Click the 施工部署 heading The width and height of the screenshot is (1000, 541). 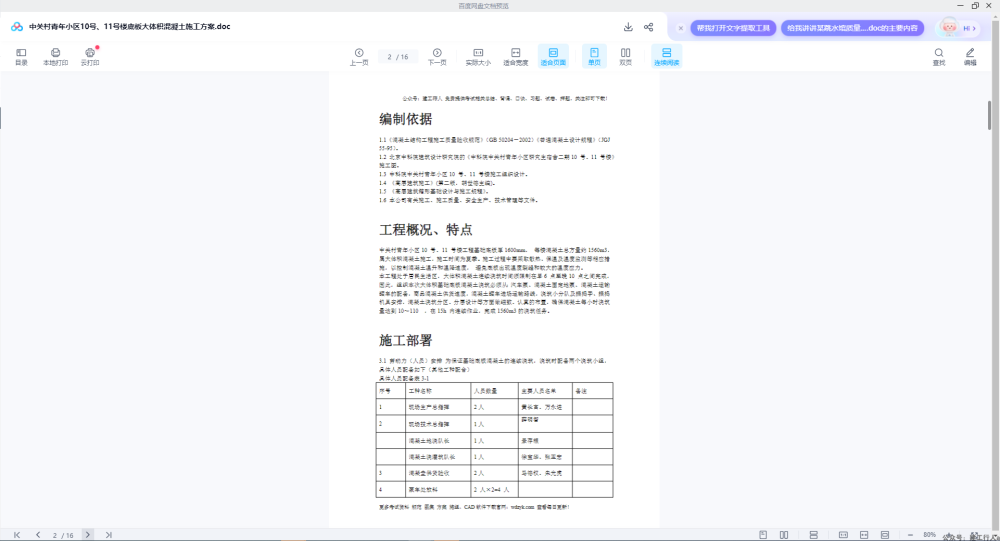pos(406,340)
